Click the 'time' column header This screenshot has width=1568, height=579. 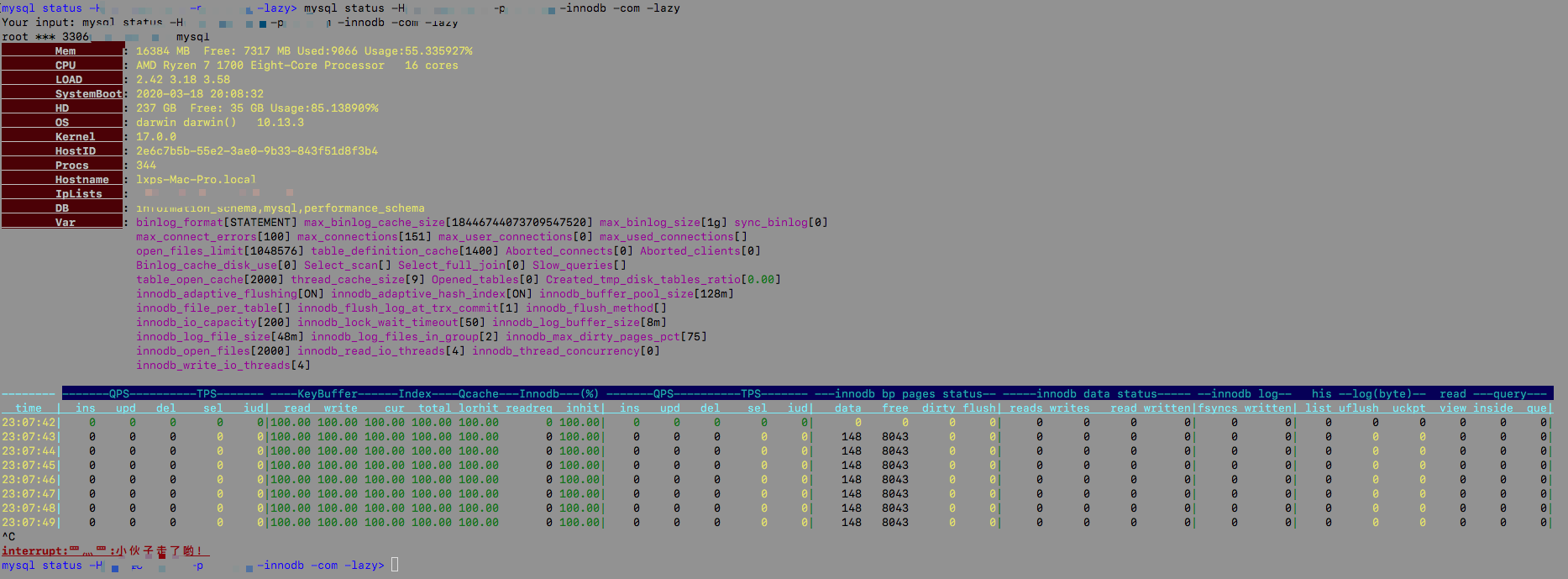(x=29, y=408)
